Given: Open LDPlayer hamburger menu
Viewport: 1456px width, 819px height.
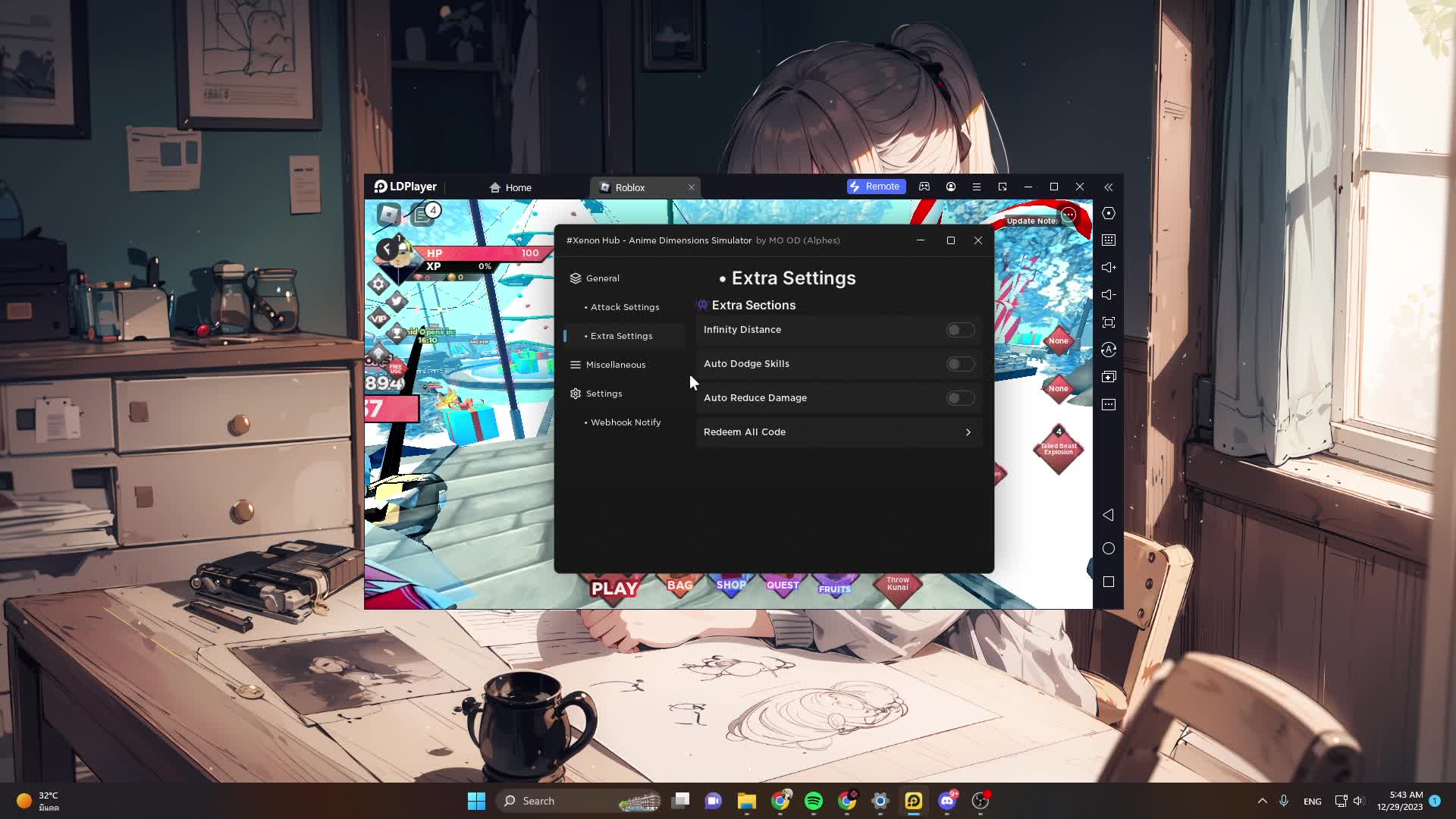Looking at the screenshot, I should pyautogui.click(x=977, y=187).
